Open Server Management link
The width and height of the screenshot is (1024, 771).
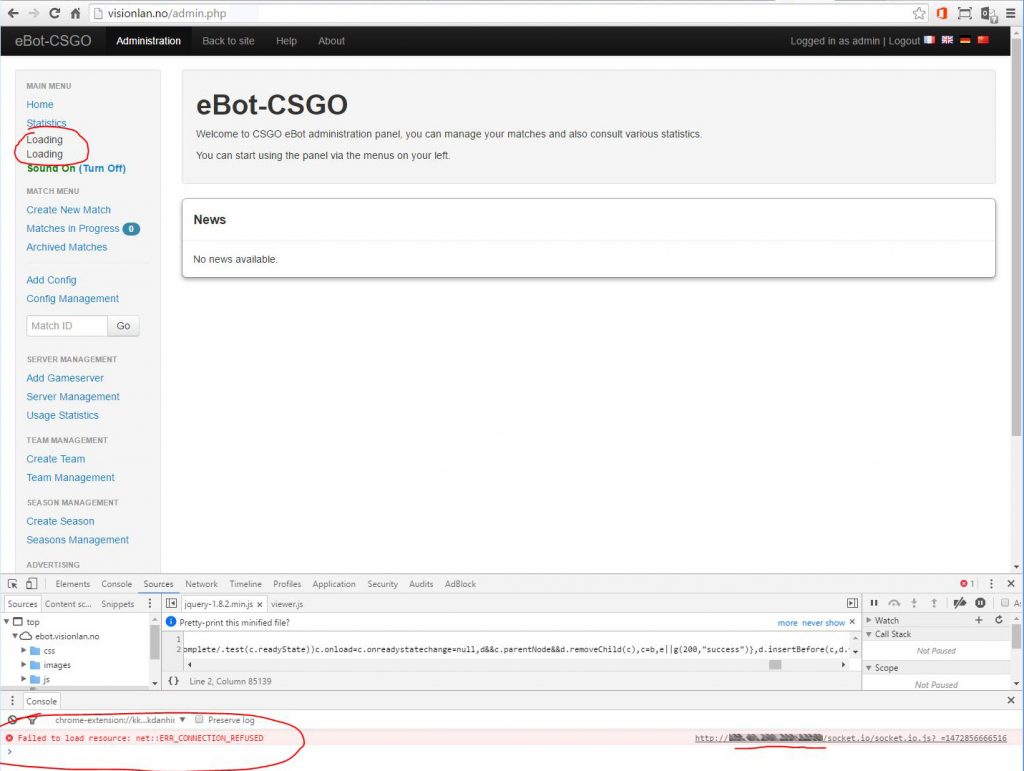[72, 396]
